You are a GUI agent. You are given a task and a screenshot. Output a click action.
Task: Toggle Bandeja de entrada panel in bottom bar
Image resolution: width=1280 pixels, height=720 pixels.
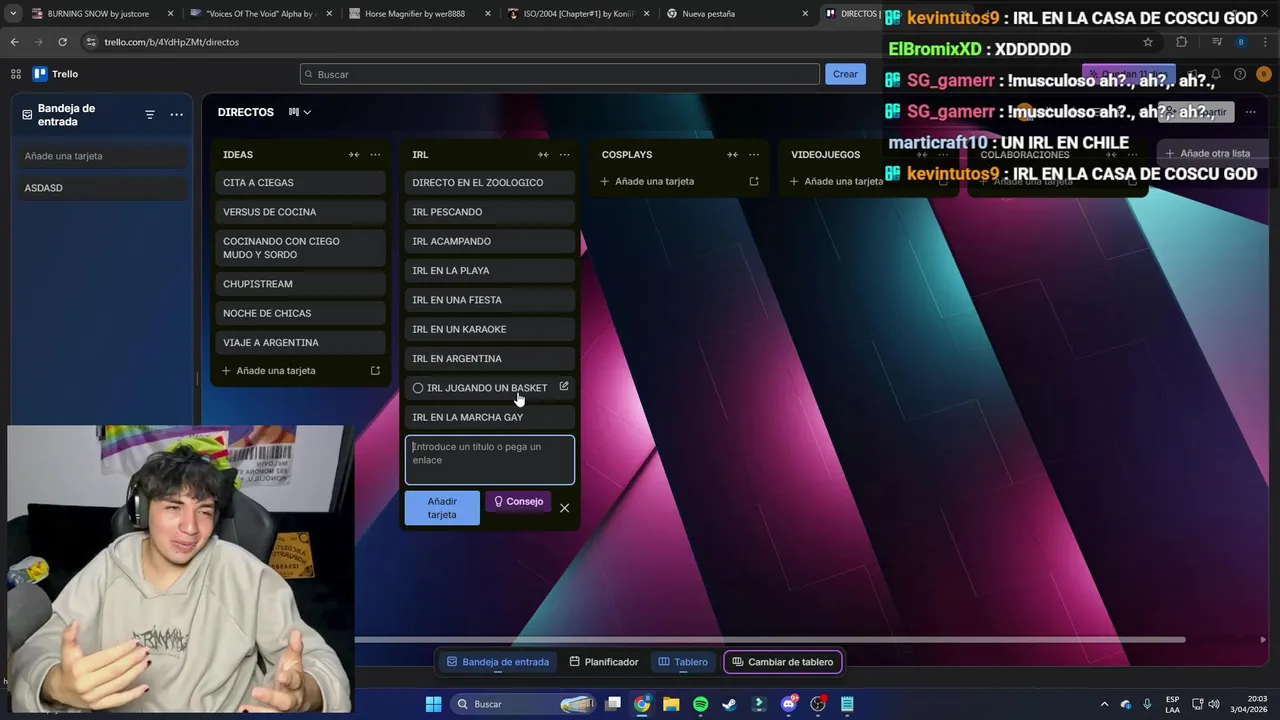(498, 662)
